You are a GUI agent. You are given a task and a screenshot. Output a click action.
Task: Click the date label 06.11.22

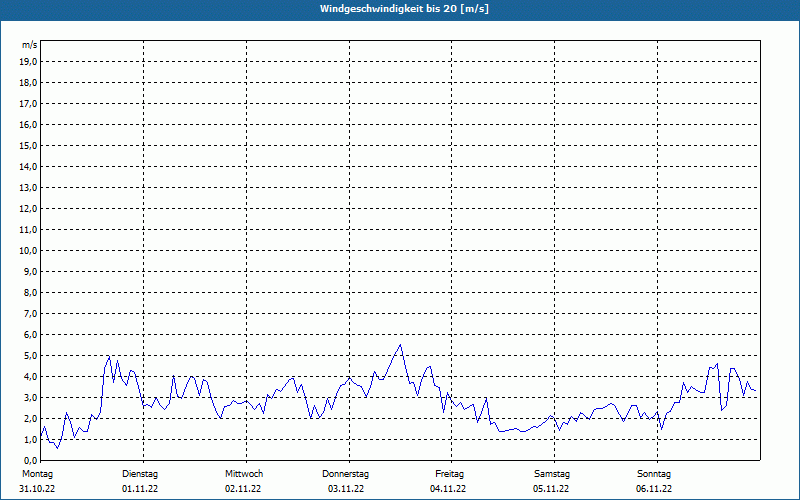[x=654, y=489]
